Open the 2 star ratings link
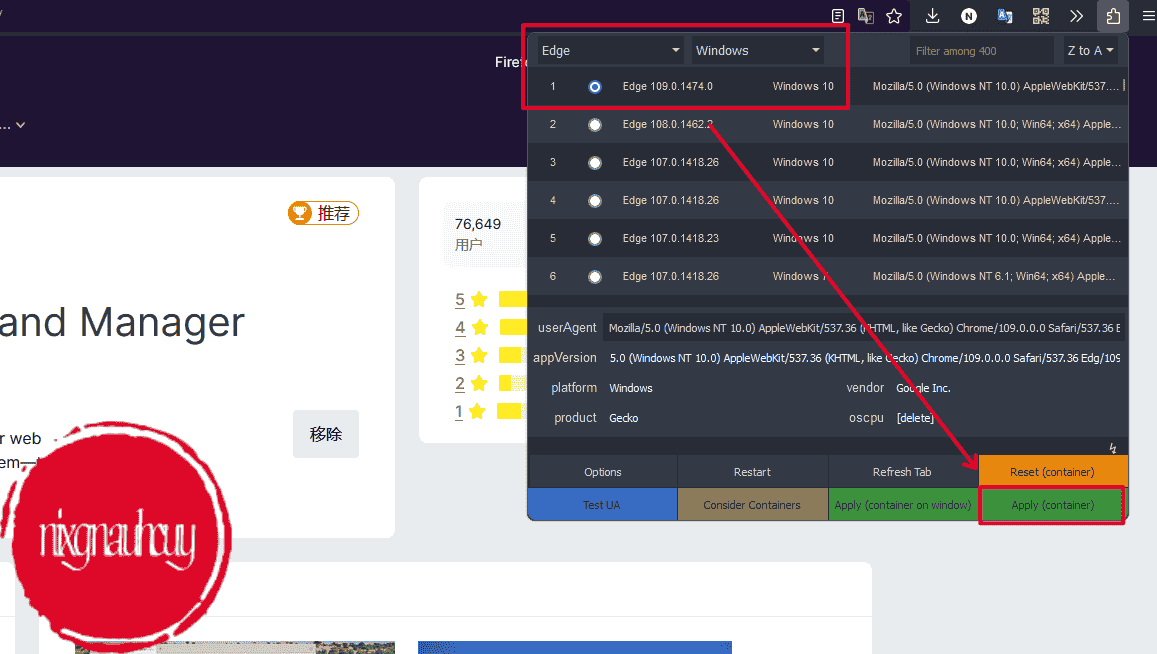The height and width of the screenshot is (654, 1157). (460, 384)
